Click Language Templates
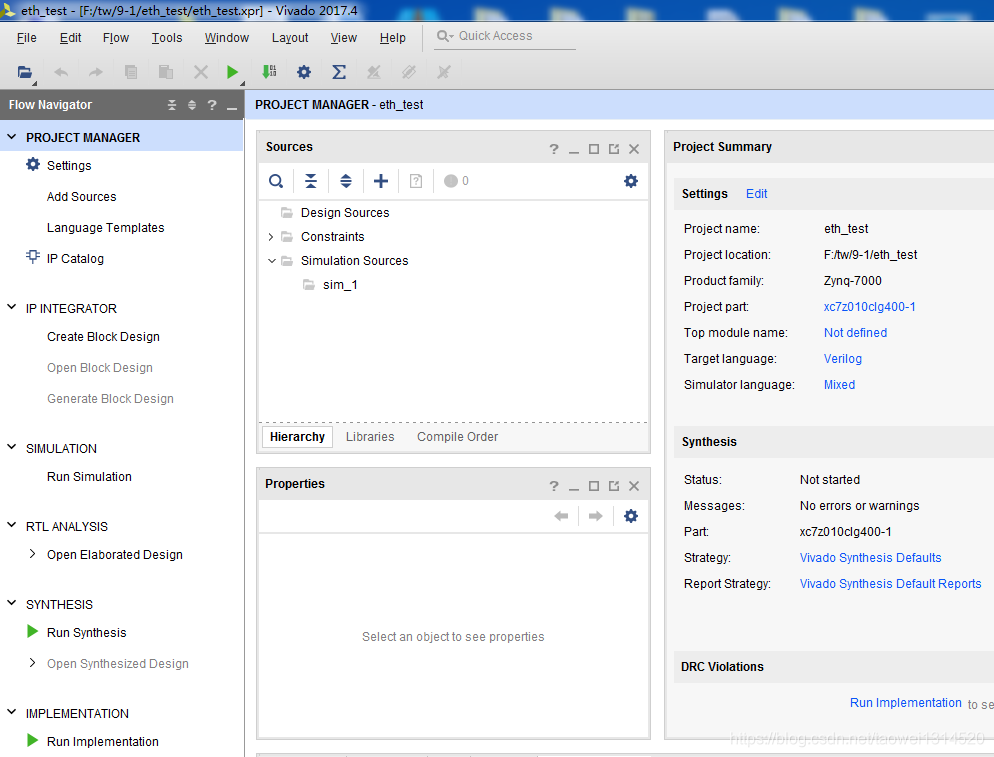The image size is (994, 757). [x=105, y=228]
